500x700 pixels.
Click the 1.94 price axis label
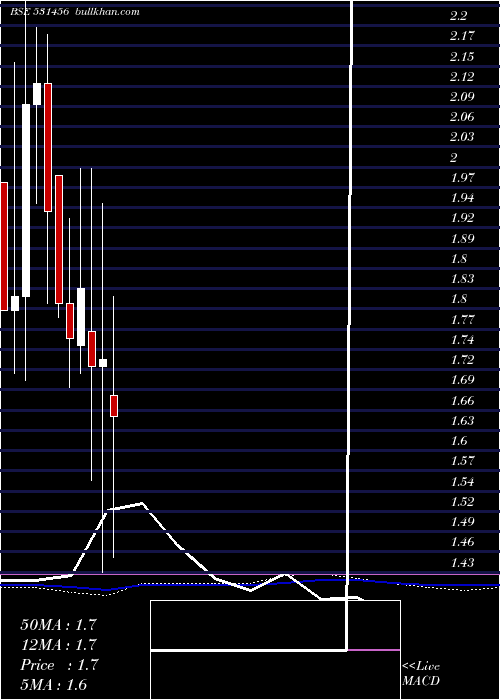(x=462, y=198)
